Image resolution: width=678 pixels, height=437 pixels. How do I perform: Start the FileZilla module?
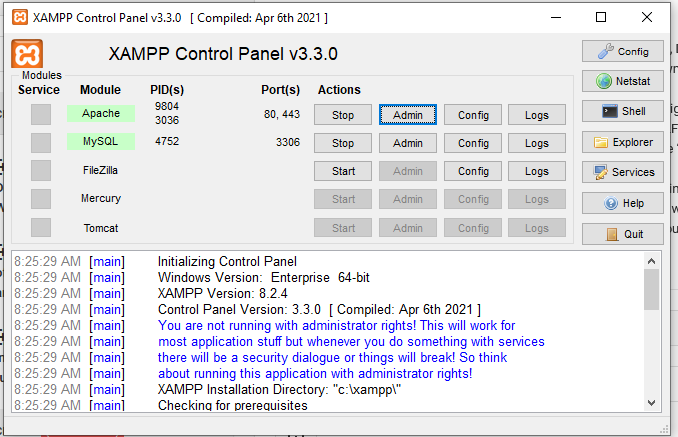[343, 171]
